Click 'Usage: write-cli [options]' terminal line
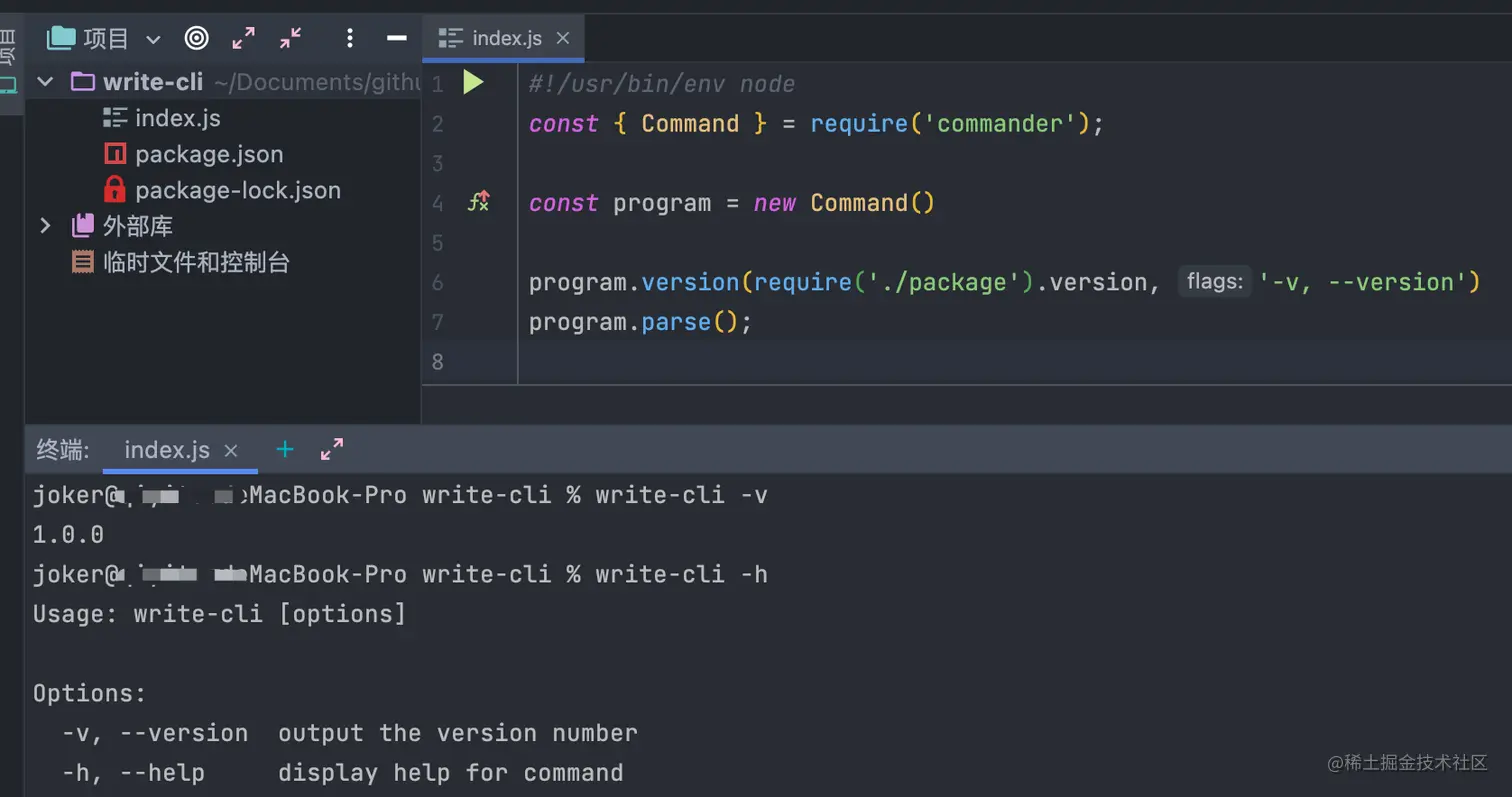This screenshot has width=1512, height=797. coord(220,614)
